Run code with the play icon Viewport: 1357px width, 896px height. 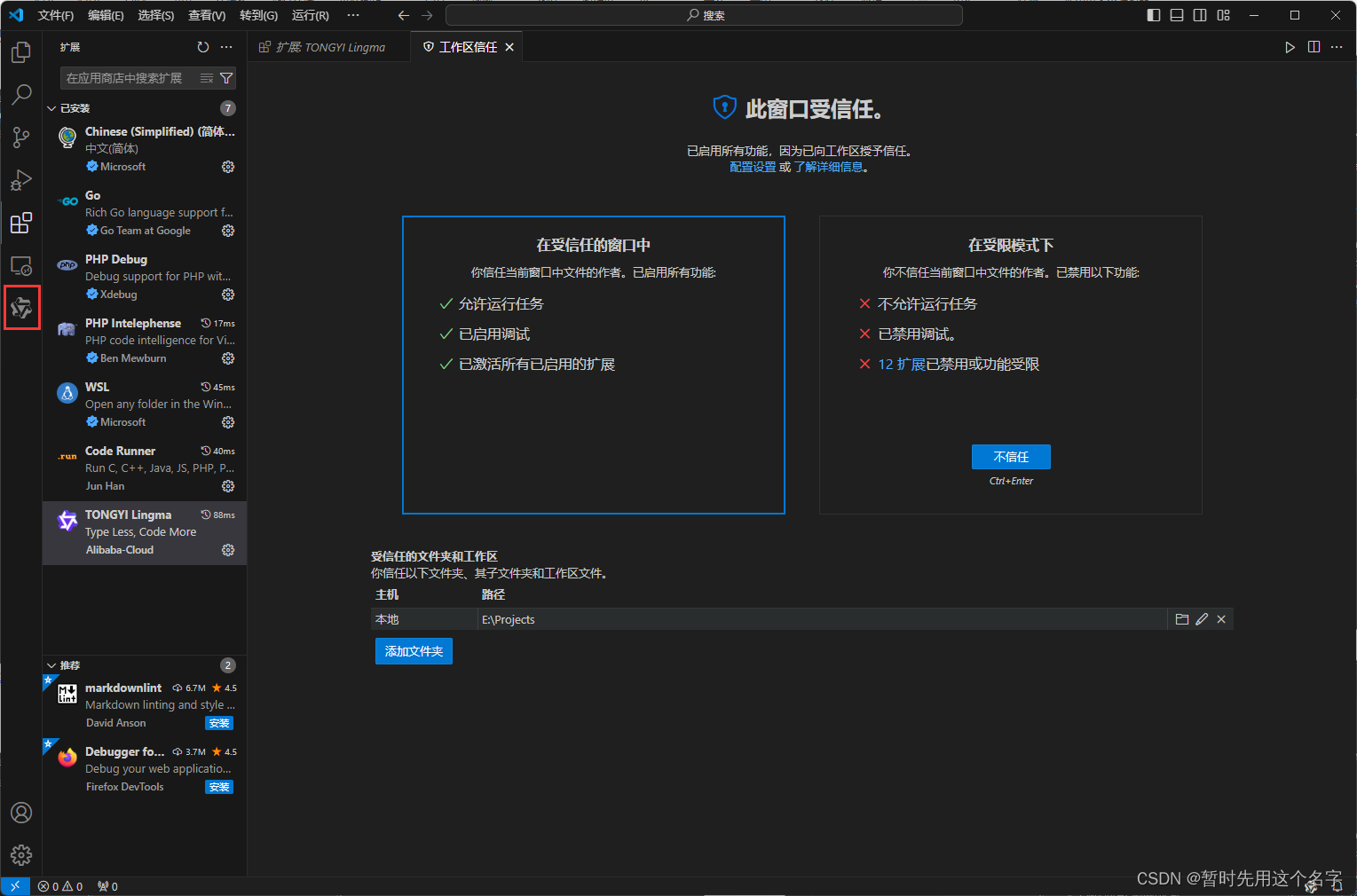1290,47
